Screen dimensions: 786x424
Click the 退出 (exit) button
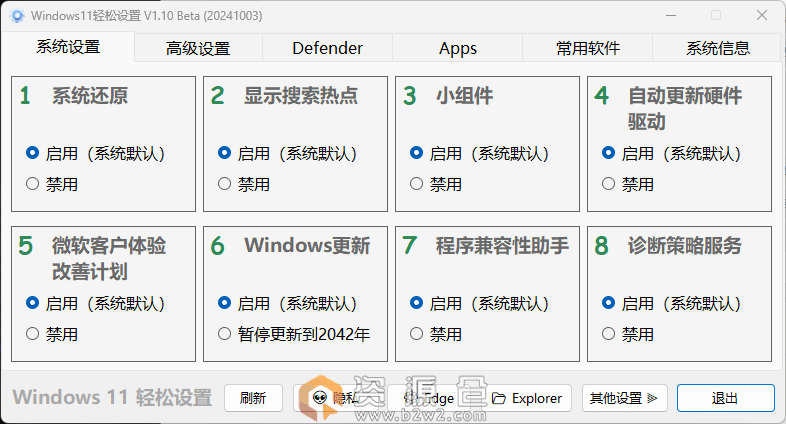[x=725, y=398]
